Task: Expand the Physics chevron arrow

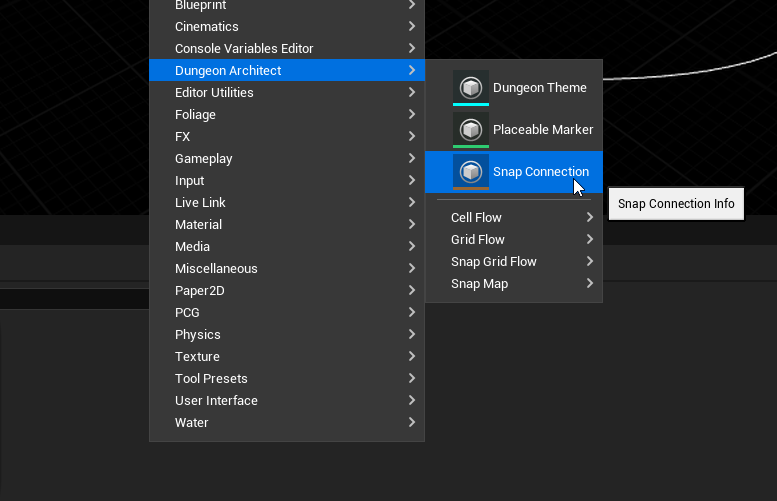Action: [412, 334]
